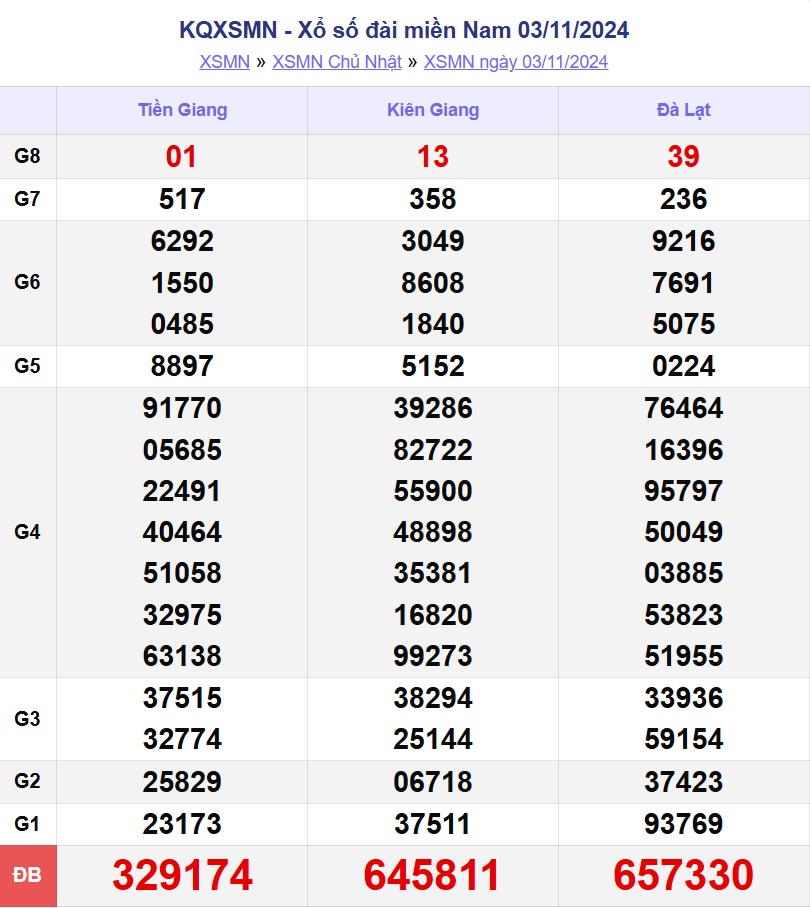
Task: Click Tiền Giang G8 number 01
Action: point(182,157)
